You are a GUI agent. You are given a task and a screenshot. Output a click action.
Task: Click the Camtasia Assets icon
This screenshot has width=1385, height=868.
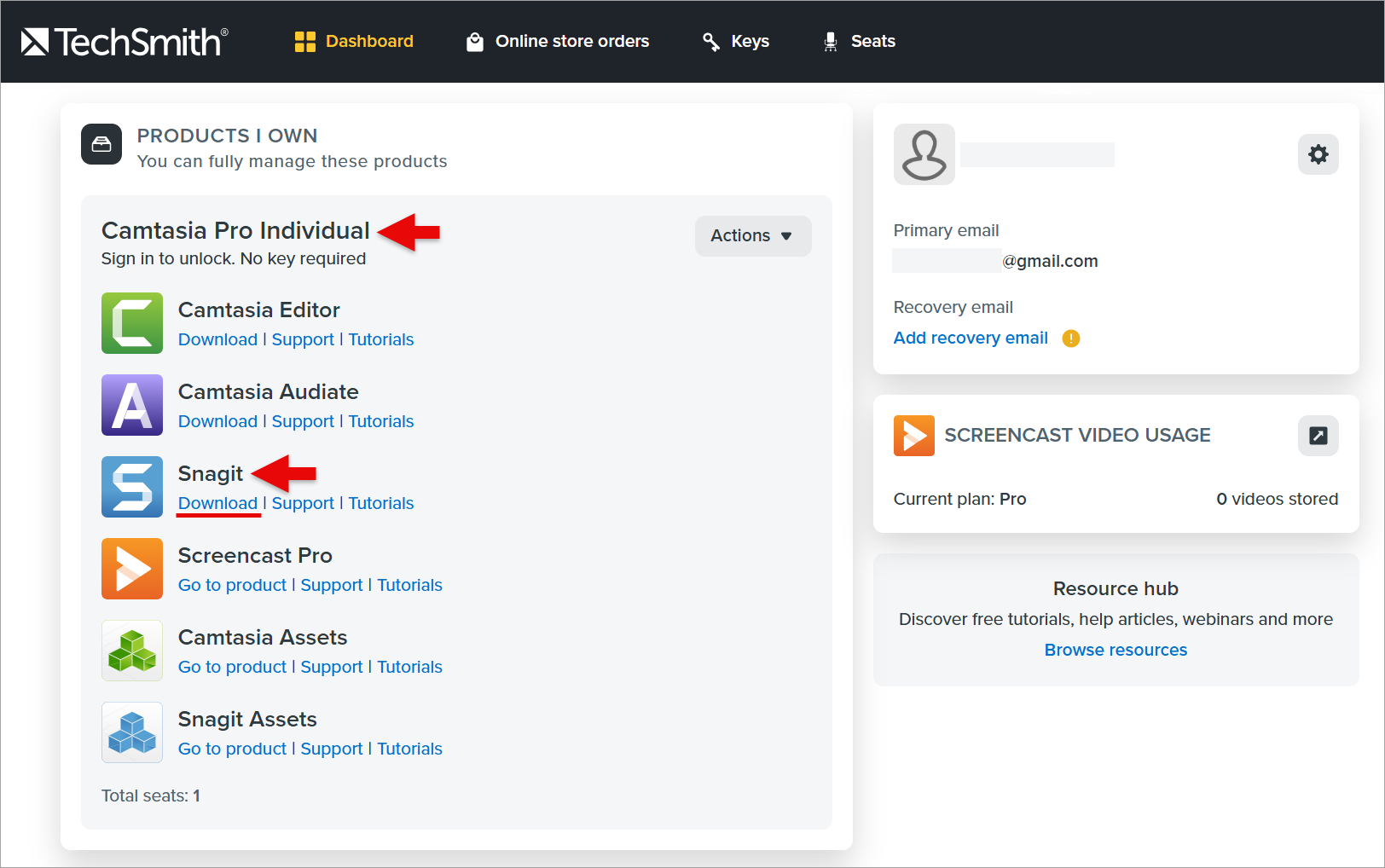132,651
